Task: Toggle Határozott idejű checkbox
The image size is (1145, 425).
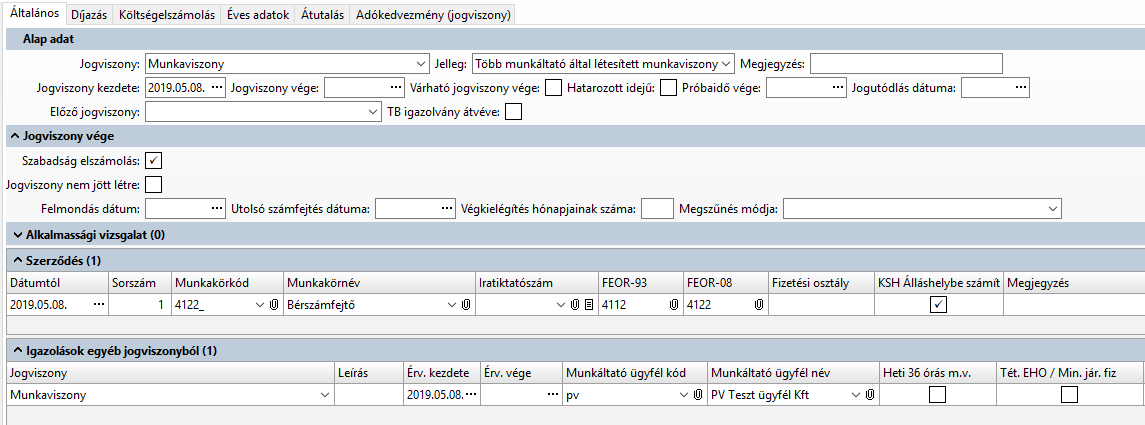Action: tap(668, 88)
